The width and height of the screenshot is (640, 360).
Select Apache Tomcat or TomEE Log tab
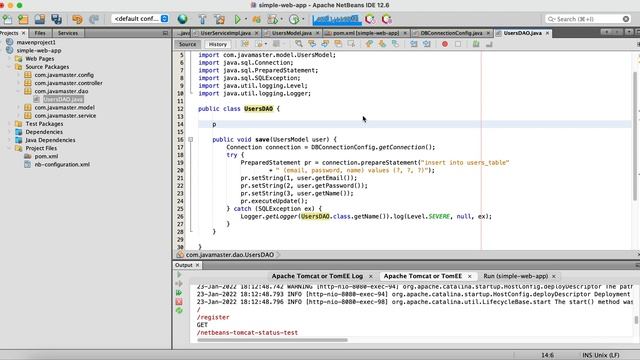point(317,276)
